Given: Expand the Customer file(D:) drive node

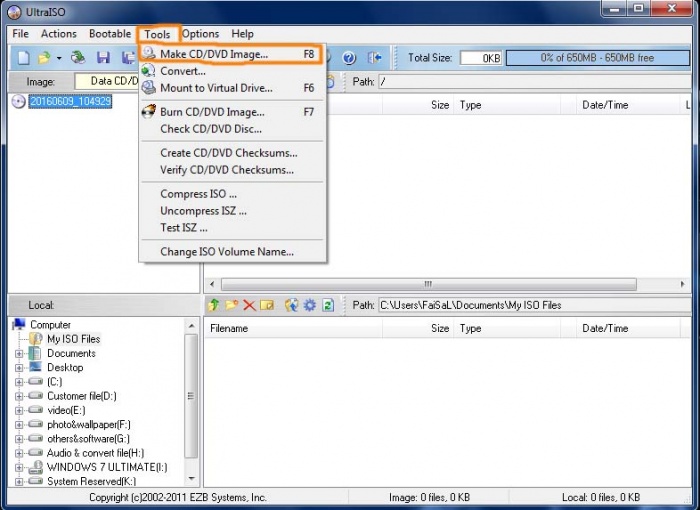Looking at the screenshot, I should pyautogui.click(x=19, y=396).
